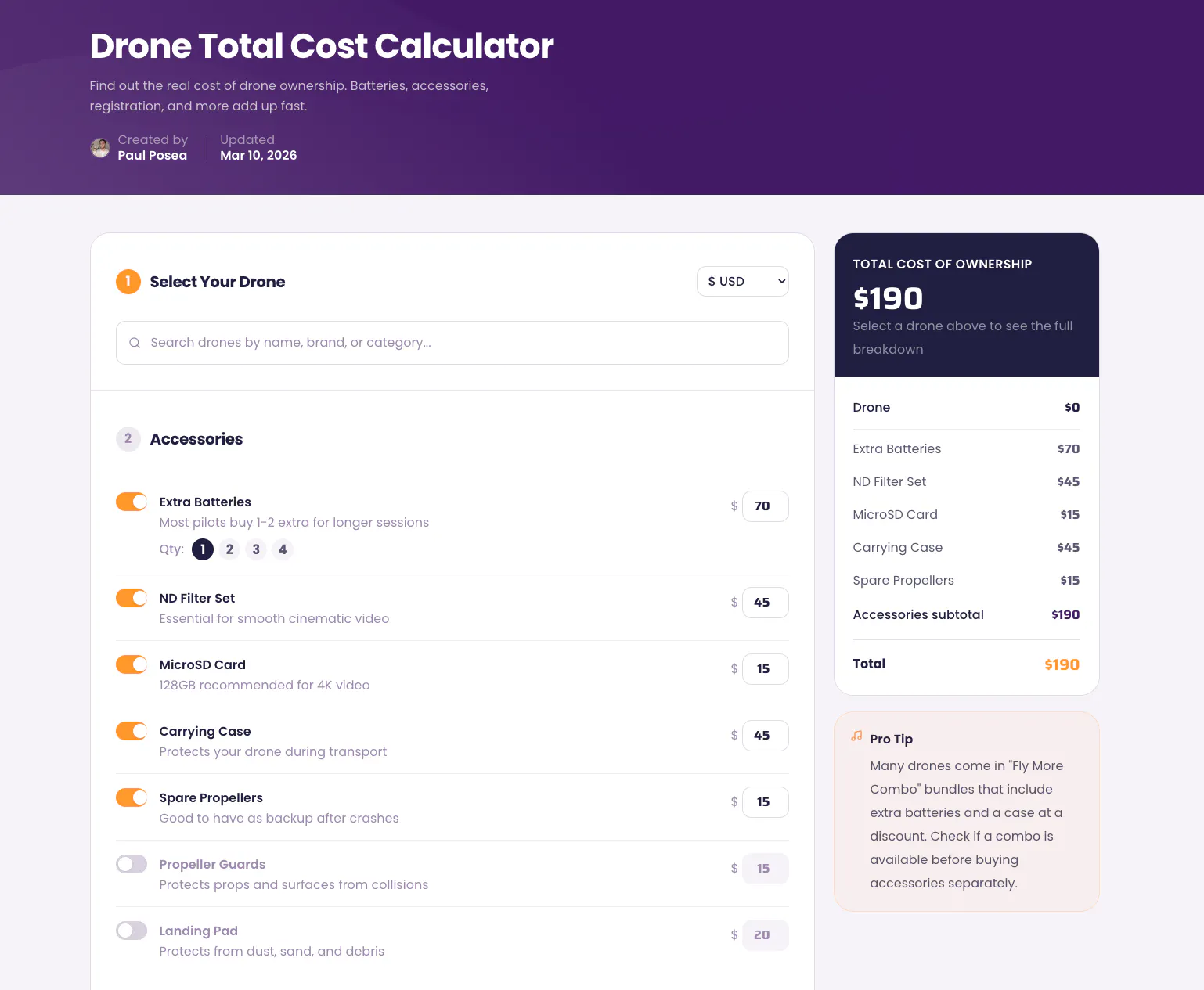Click the Extra Batteries price field
Screen dimensions: 1204x990
point(766,506)
